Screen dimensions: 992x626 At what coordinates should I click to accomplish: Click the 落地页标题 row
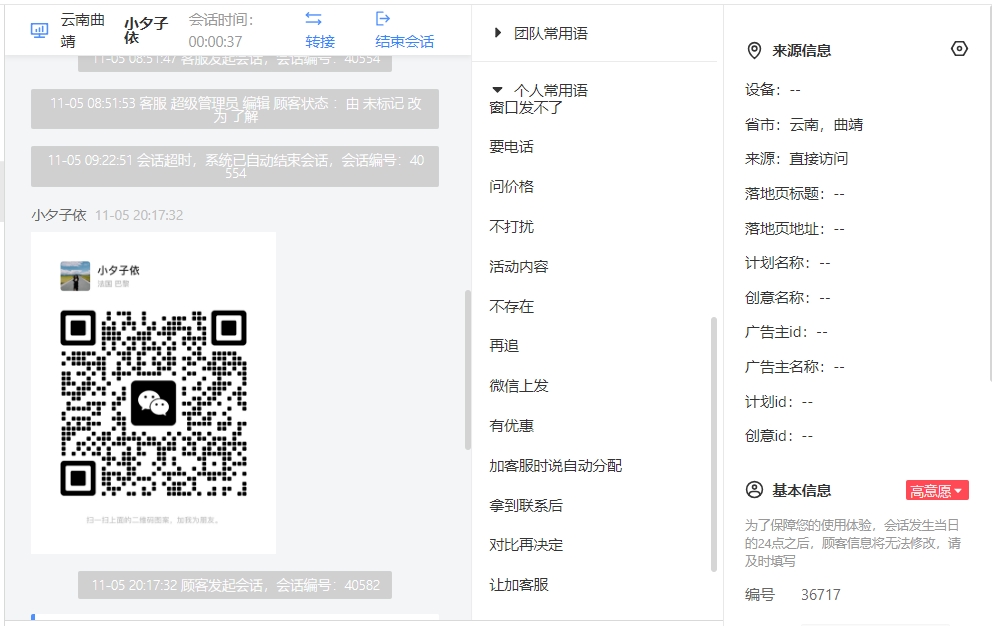(795, 194)
